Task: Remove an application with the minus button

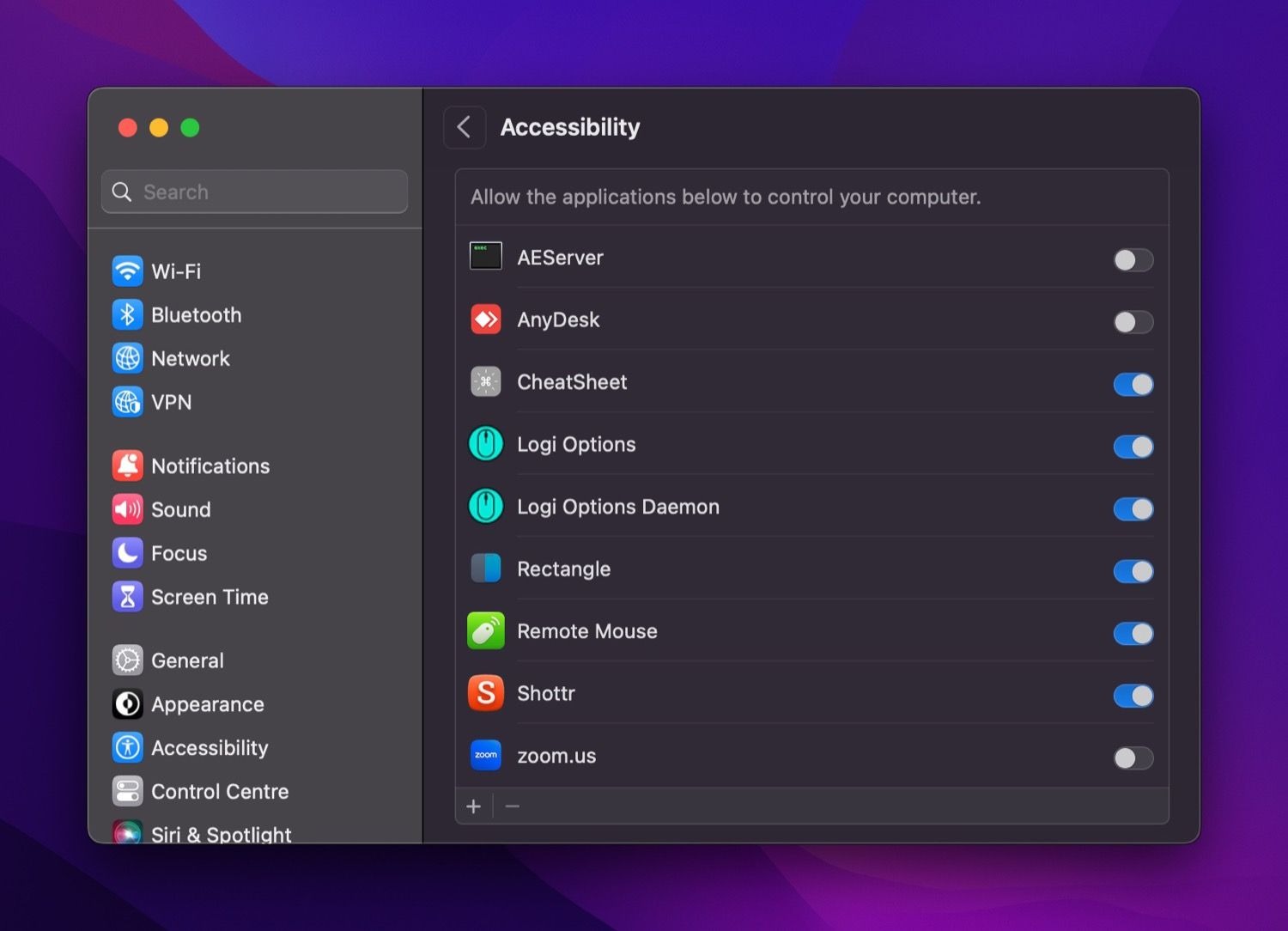Action: click(x=513, y=806)
